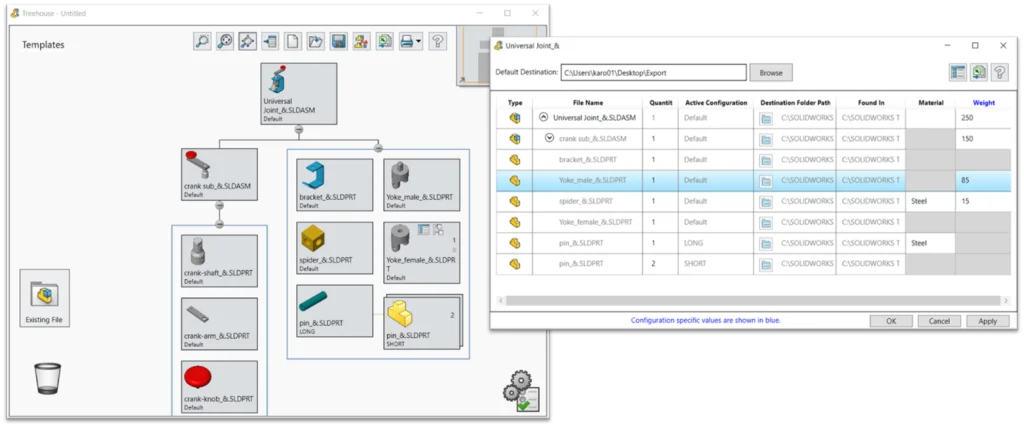Image resolution: width=1024 pixels, height=427 pixels.
Task: Click folder icon in pin SHORT row
Action: click(x=766, y=264)
